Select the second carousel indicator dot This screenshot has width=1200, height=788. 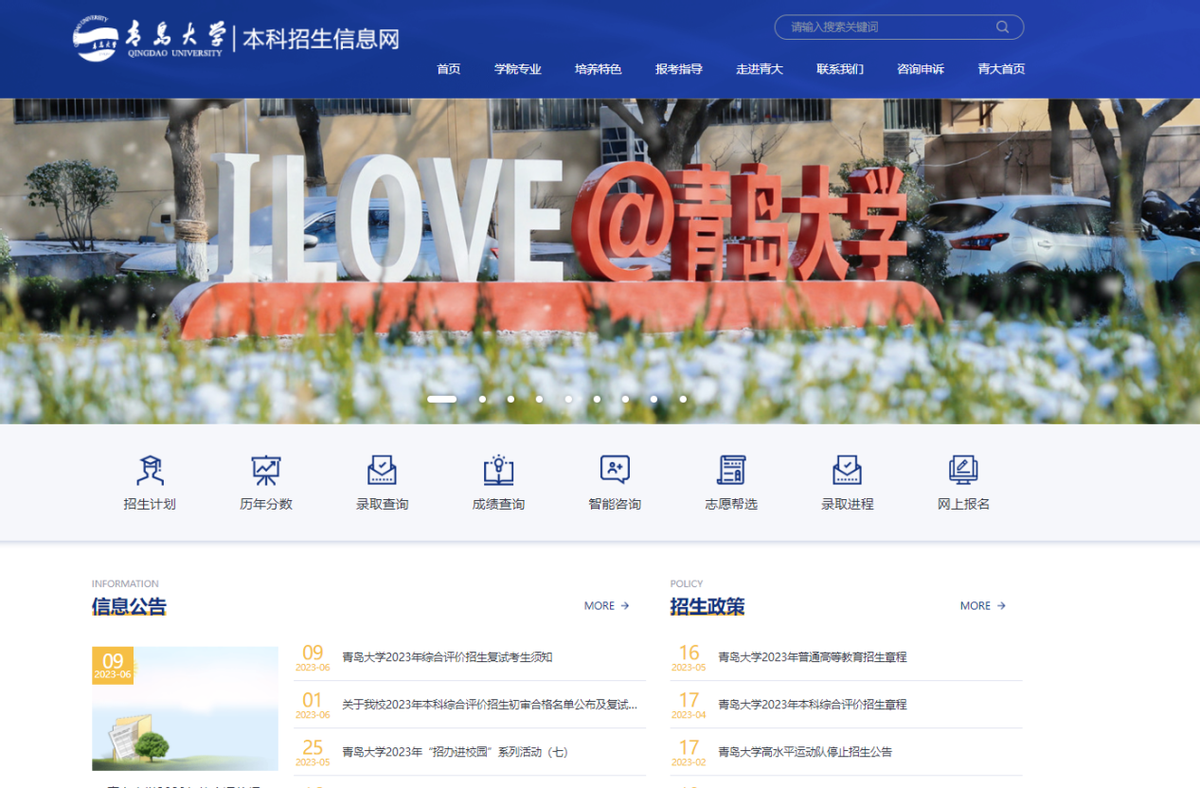[482, 398]
